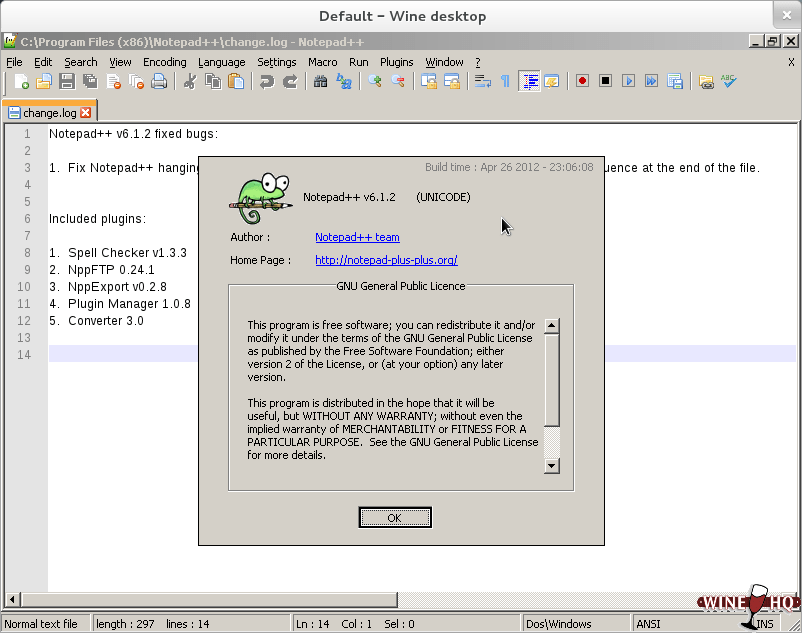This screenshot has height=633, width=802.
Task: Open the Search menu
Action: pos(81,62)
